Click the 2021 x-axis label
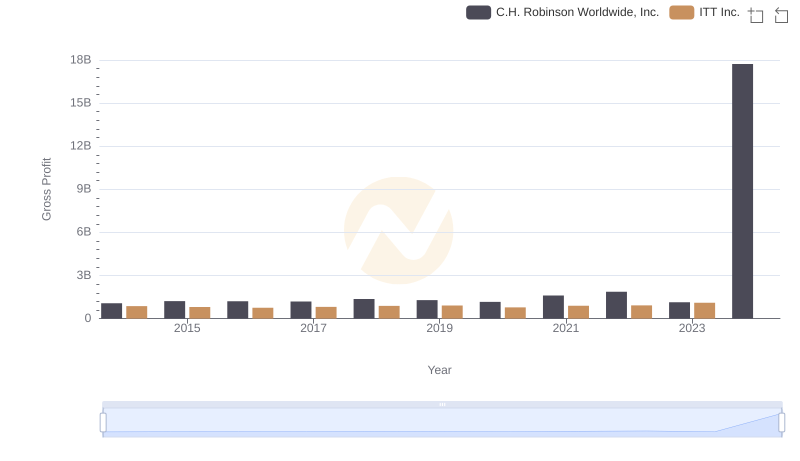 [x=566, y=328]
